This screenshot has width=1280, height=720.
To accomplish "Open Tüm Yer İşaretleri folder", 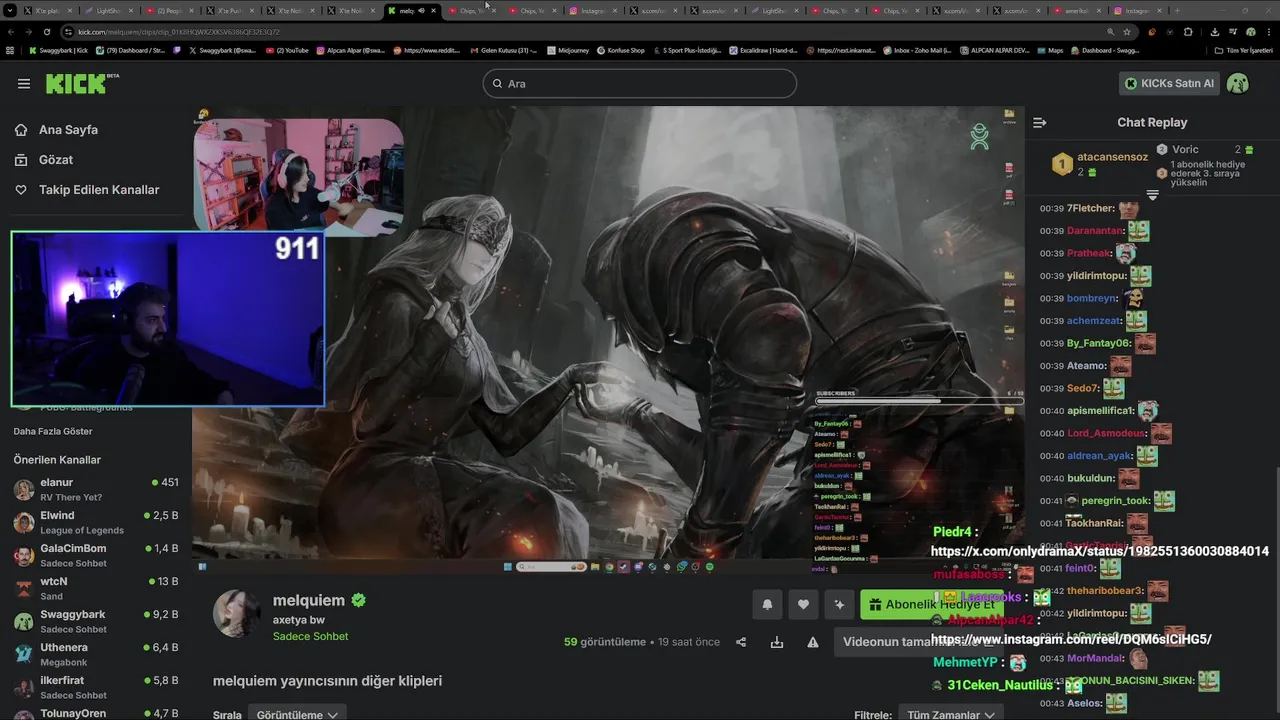I will tap(1244, 50).
